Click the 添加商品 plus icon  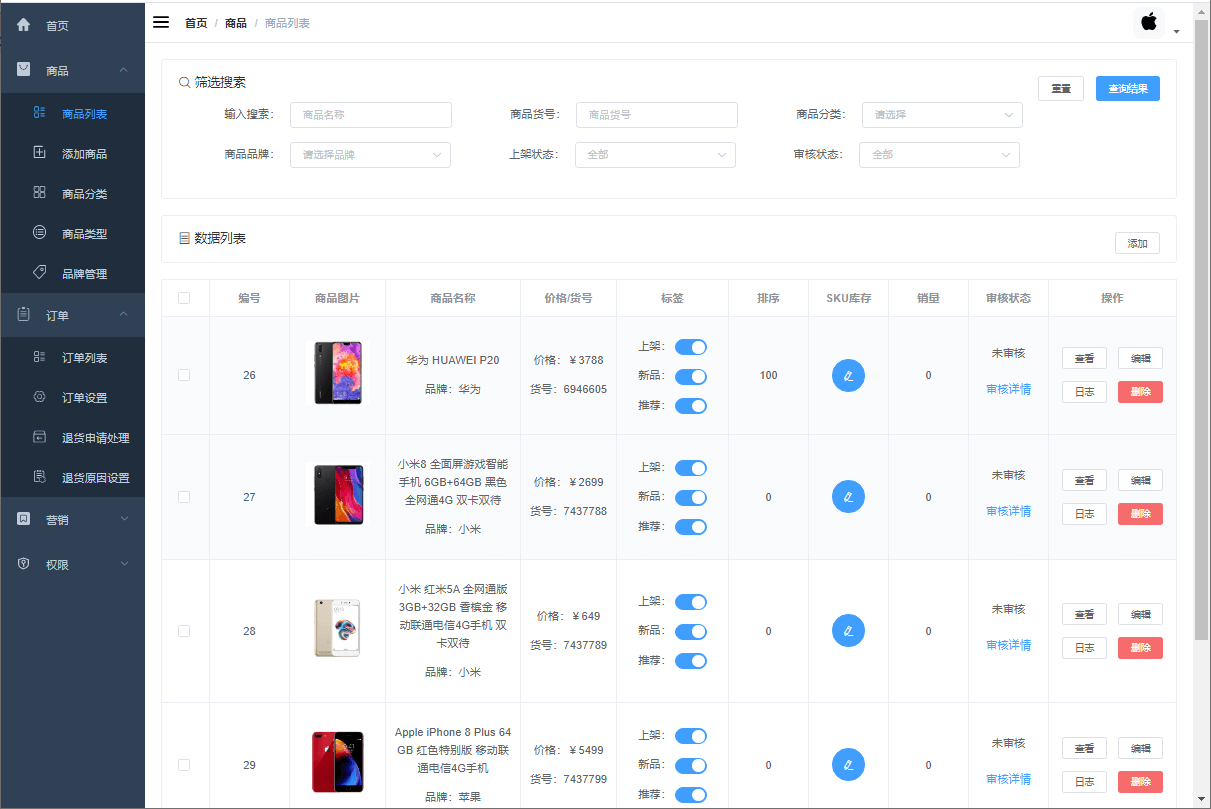[x=40, y=153]
